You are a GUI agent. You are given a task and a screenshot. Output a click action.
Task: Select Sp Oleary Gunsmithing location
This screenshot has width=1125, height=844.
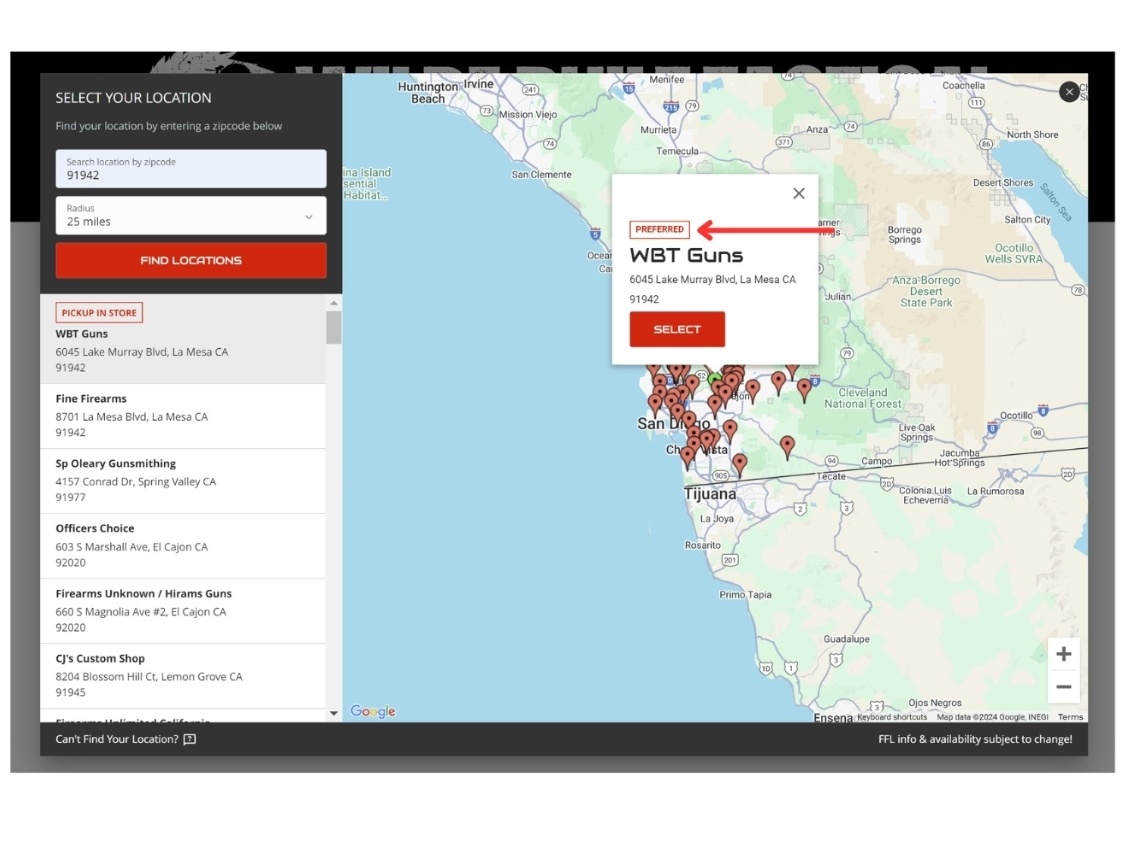click(183, 481)
